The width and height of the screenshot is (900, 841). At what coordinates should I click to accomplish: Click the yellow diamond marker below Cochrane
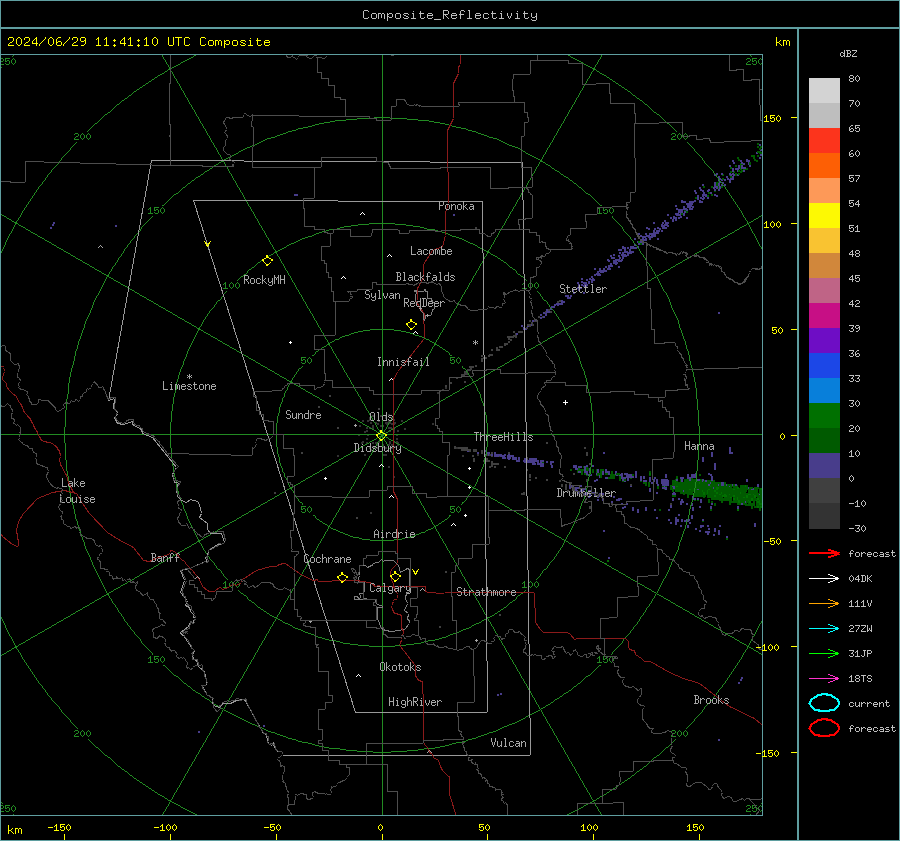[343, 577]
